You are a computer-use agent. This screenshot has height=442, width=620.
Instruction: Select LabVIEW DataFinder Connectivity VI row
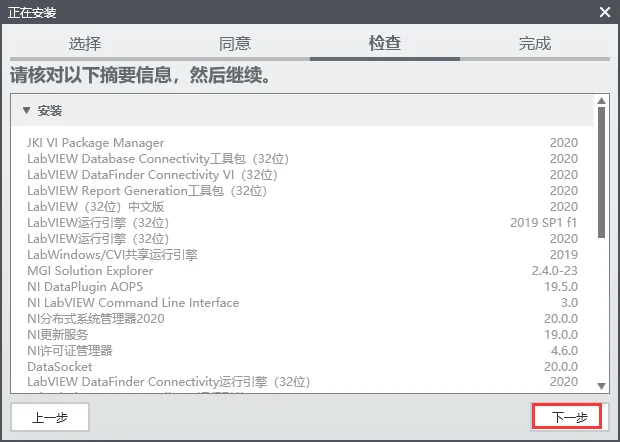click(302, 175)
